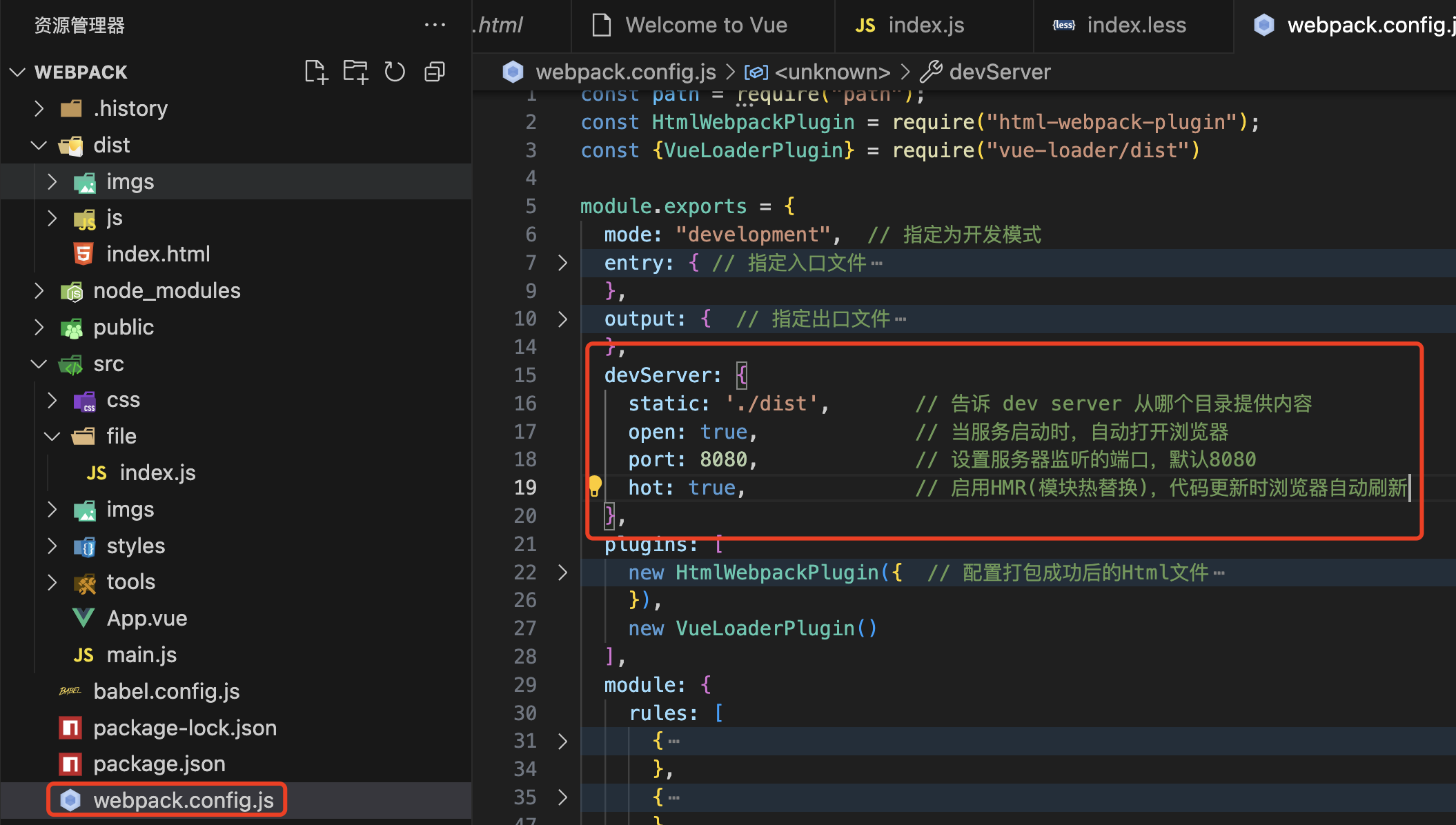Viewport: 1456px width, 825px height.
Task: Click the devServer breadcrumb segment
Action: click(x=1000, y=72)
